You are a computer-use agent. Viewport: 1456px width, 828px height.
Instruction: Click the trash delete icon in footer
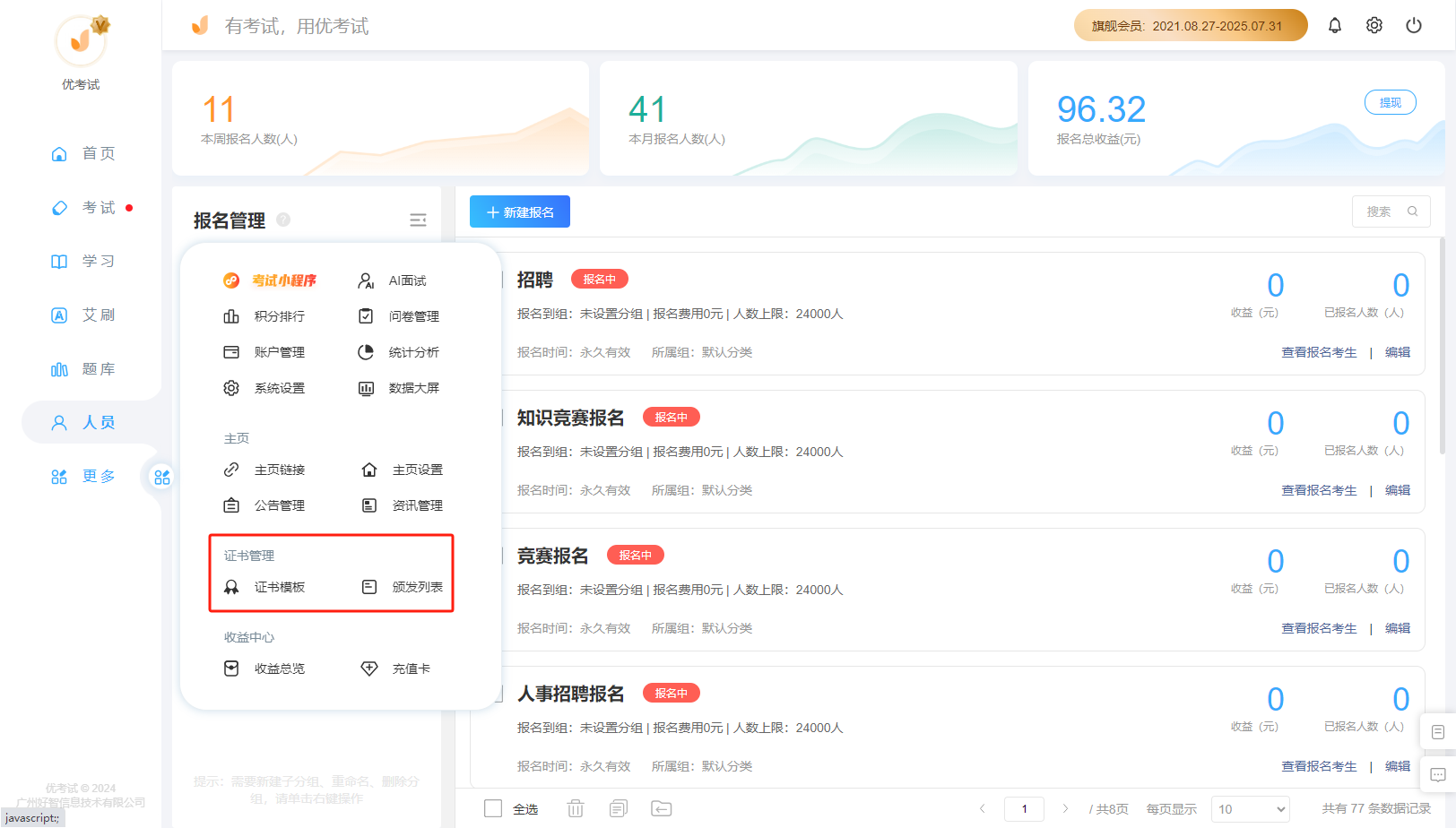(576, 808)
